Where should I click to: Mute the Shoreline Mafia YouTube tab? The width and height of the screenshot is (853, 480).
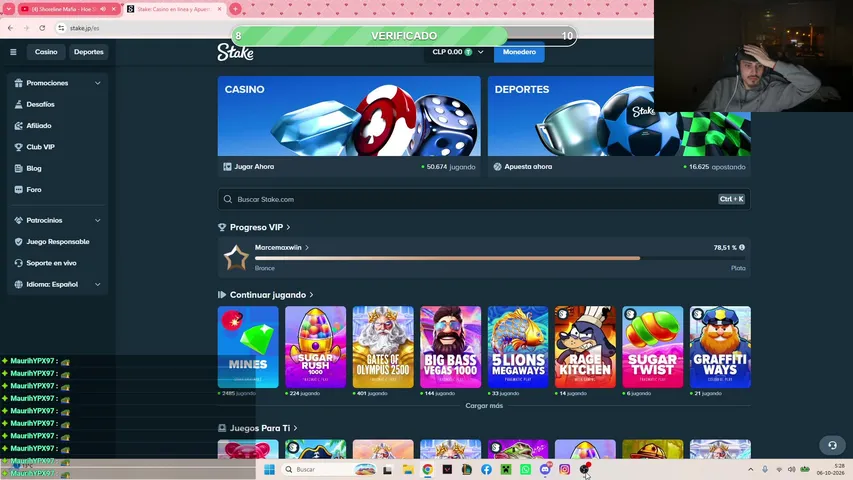[x=103, y=9]
